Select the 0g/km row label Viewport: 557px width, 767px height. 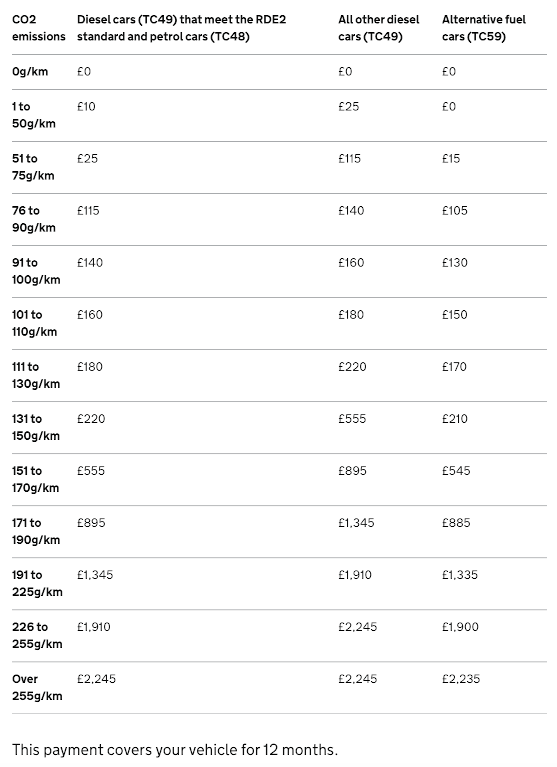(30, 71)
